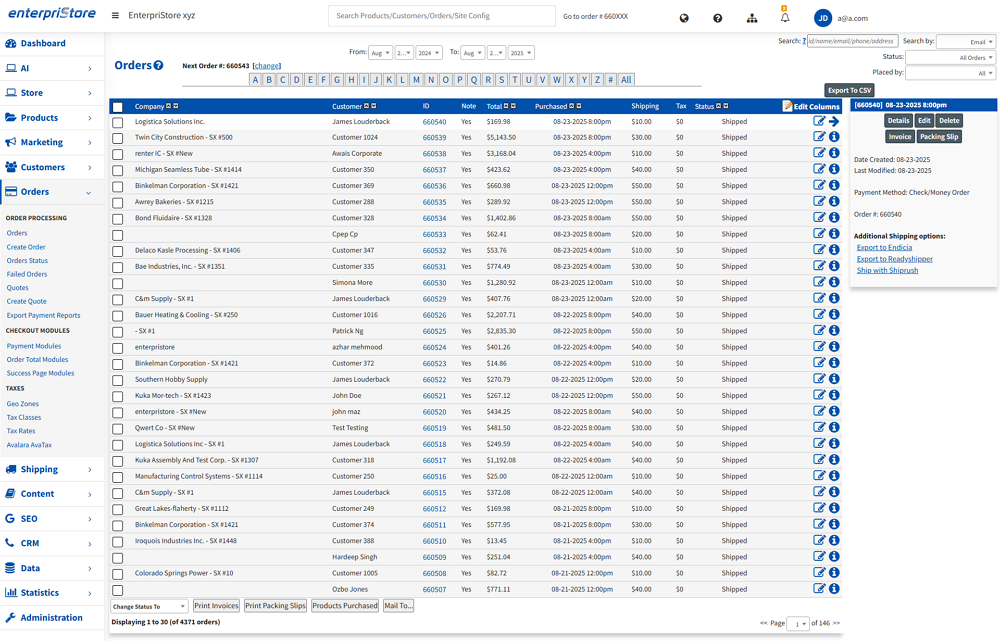Click info icon for order 660536
Viewport: 1000px width, 641px height.
click(834, 186)
